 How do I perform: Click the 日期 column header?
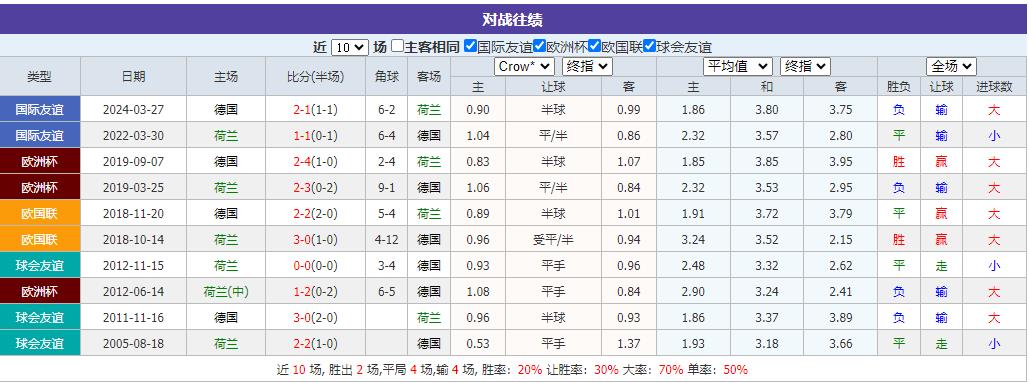133,76
